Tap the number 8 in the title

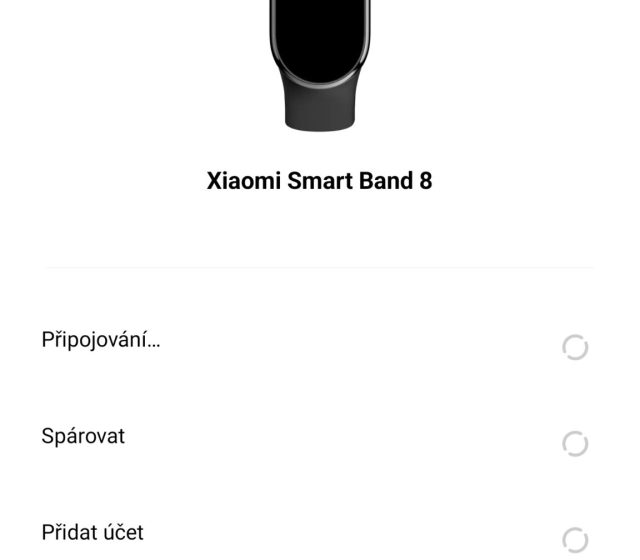click(425, 181)
